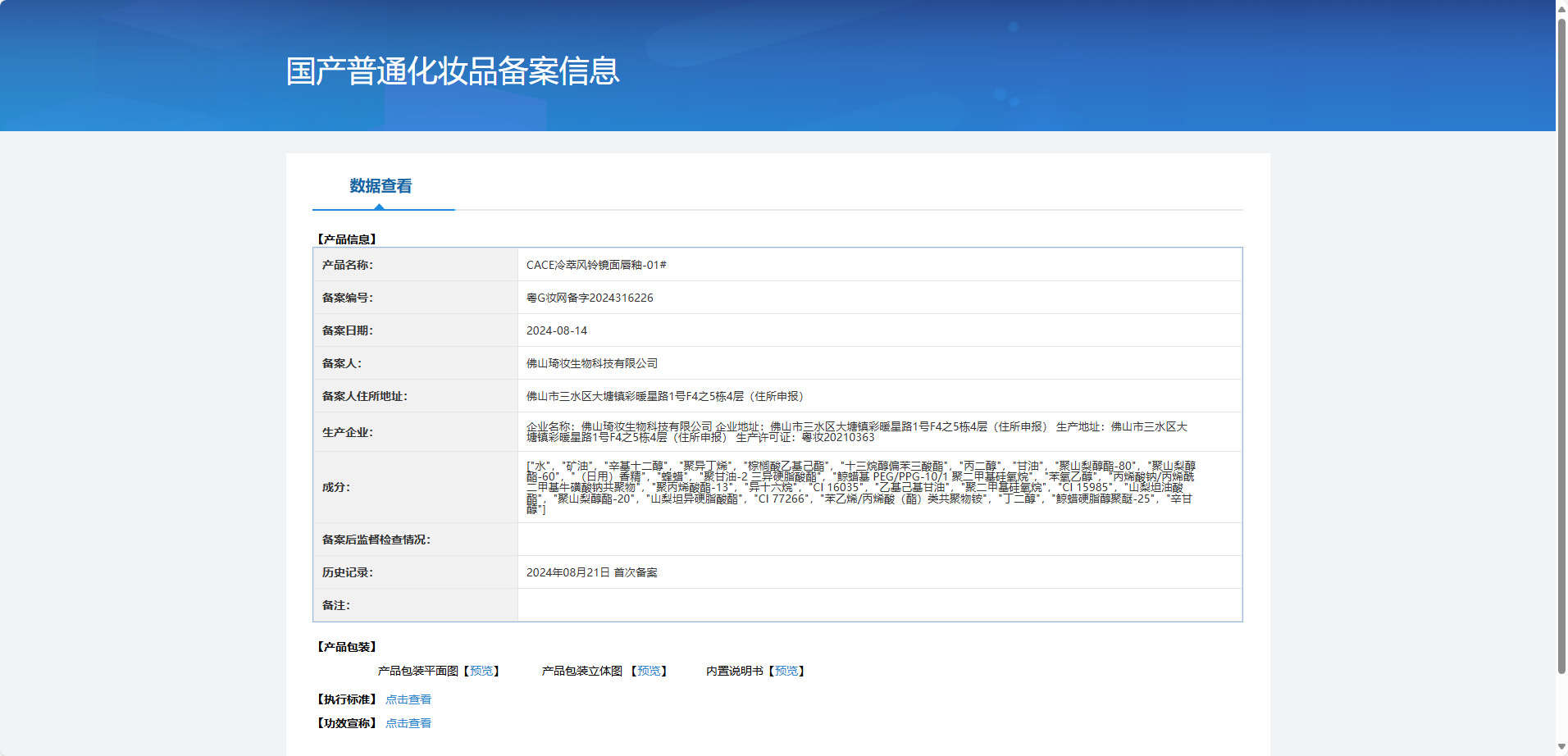Click the 产品名称 row label
The width and height of the screenshot is (1568, 756).
click(347, 265)
